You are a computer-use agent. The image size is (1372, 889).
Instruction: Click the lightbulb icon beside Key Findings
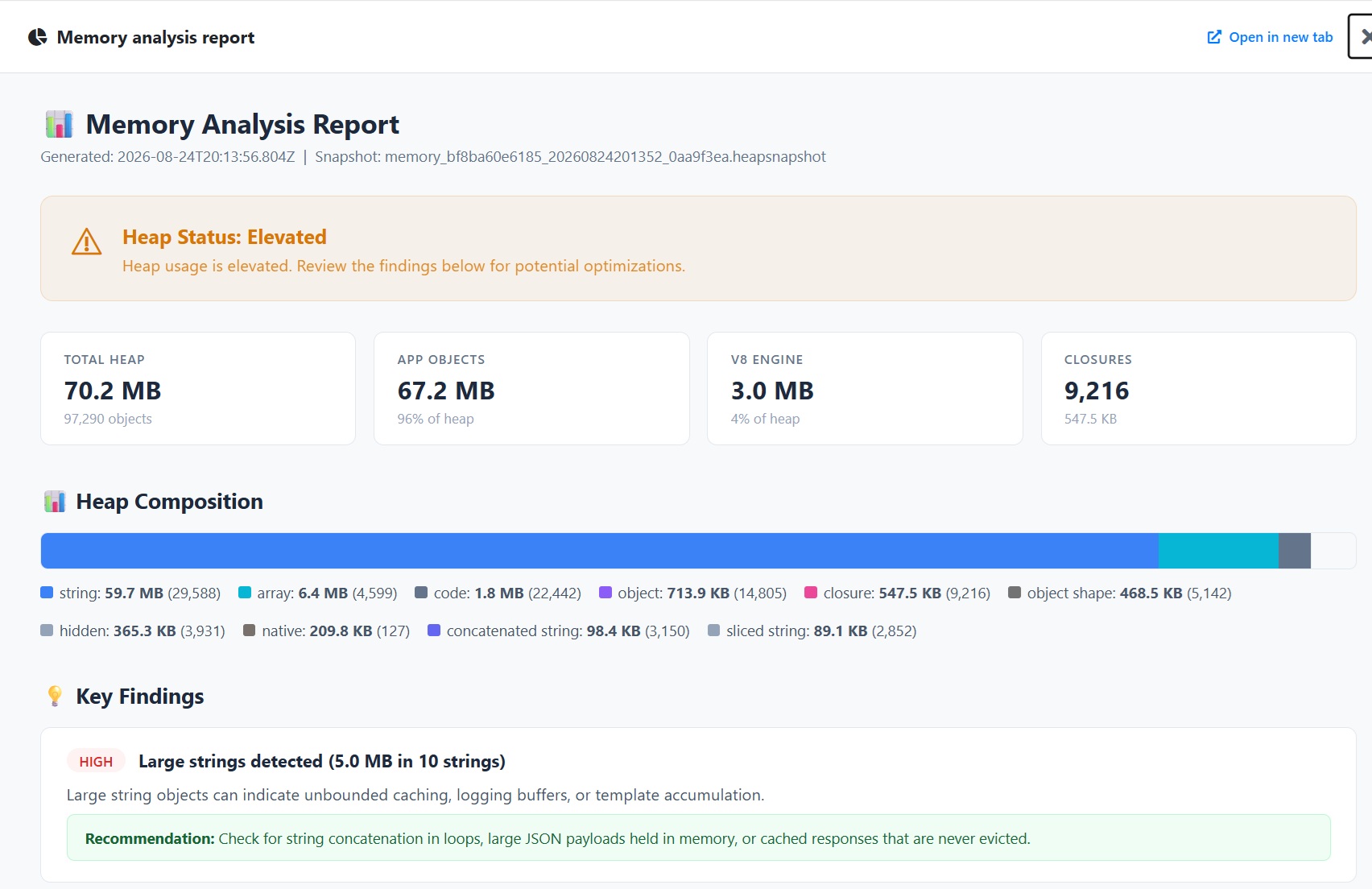[x=55, y=696]
